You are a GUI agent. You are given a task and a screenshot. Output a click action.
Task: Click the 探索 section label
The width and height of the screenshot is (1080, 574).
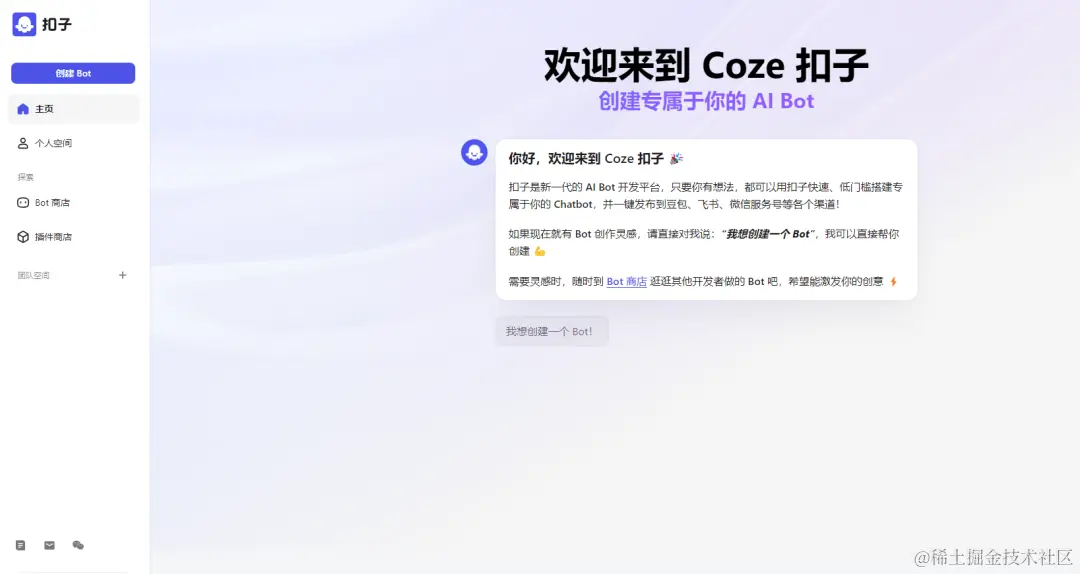click(25, 177)
